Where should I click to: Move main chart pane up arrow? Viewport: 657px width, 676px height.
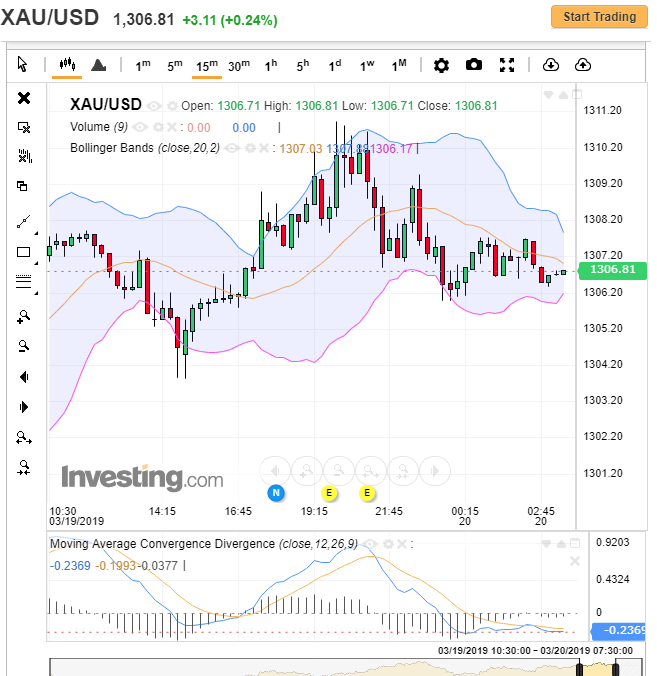(563, 94)
